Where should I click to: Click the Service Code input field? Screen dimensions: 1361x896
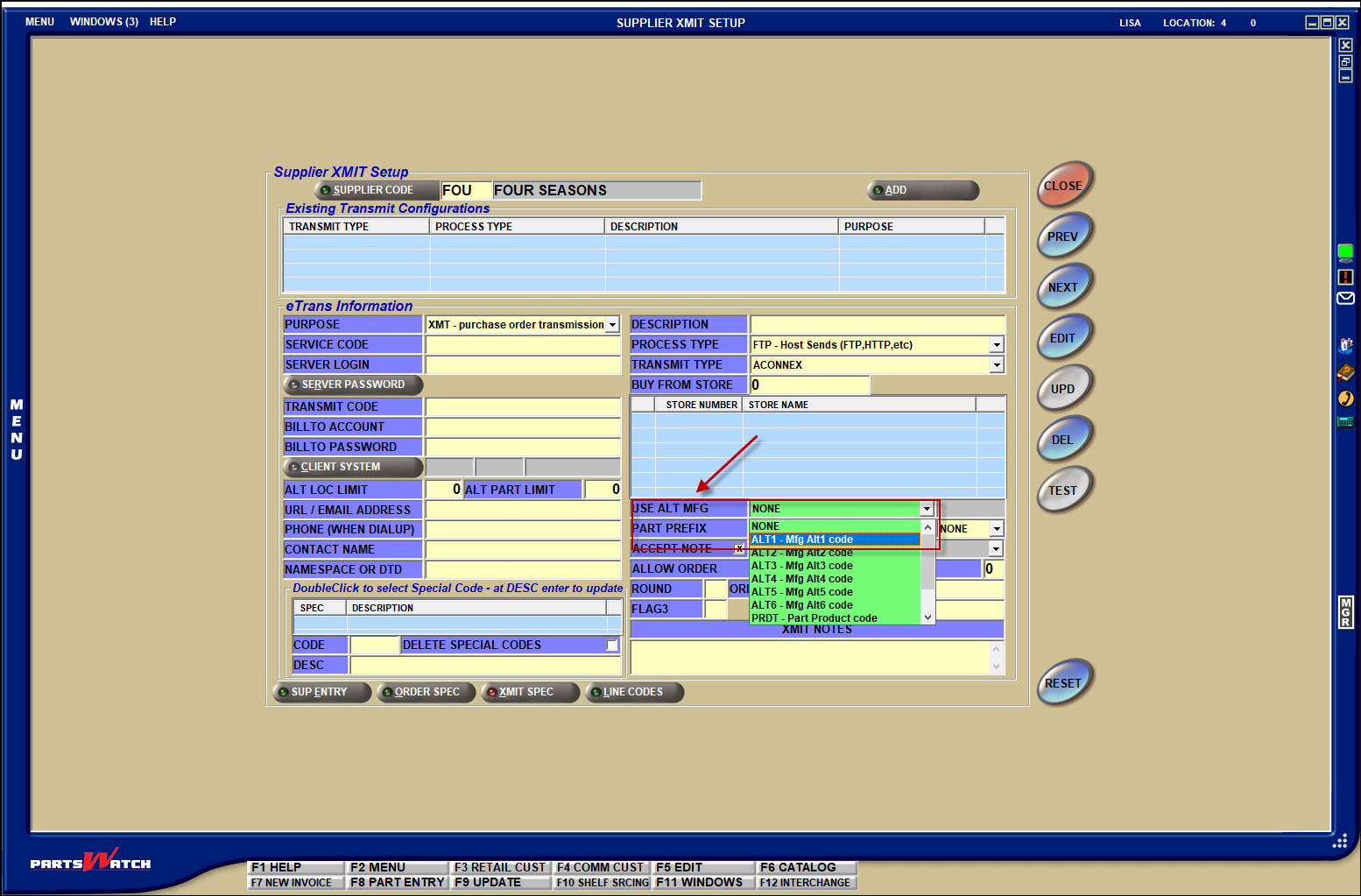tap(523, 345)
